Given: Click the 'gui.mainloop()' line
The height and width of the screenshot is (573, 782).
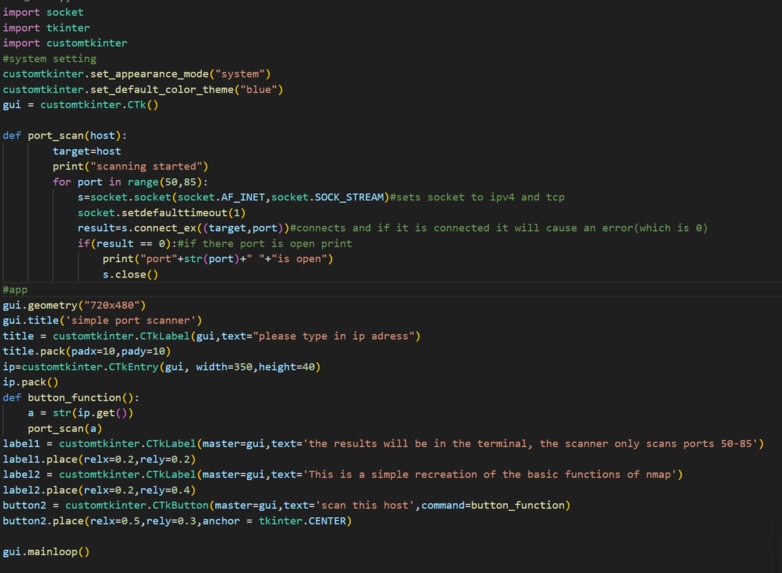Looking at the screenshot, I should 46,552.
